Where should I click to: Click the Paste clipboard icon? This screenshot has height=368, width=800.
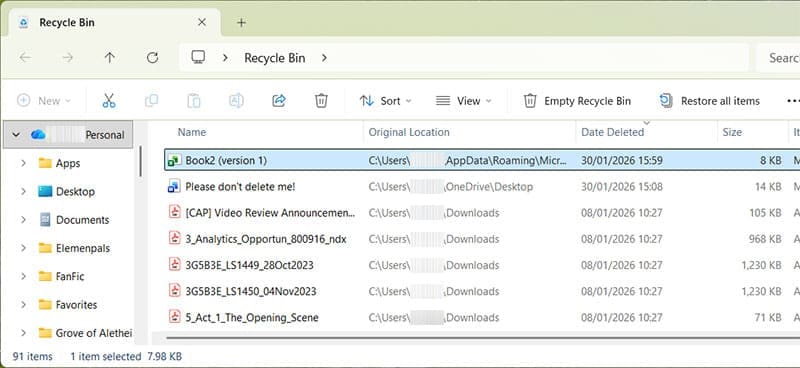tap(194, 101)
